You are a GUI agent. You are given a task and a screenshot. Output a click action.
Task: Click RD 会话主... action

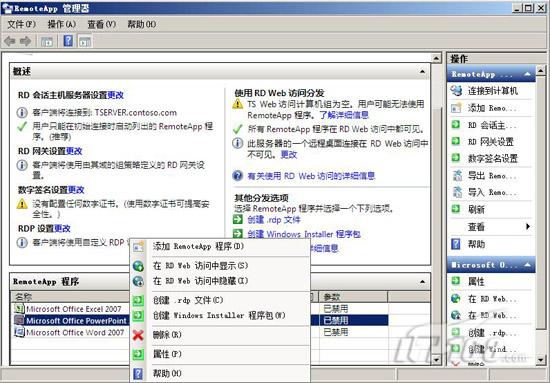[x=491, y=125]
